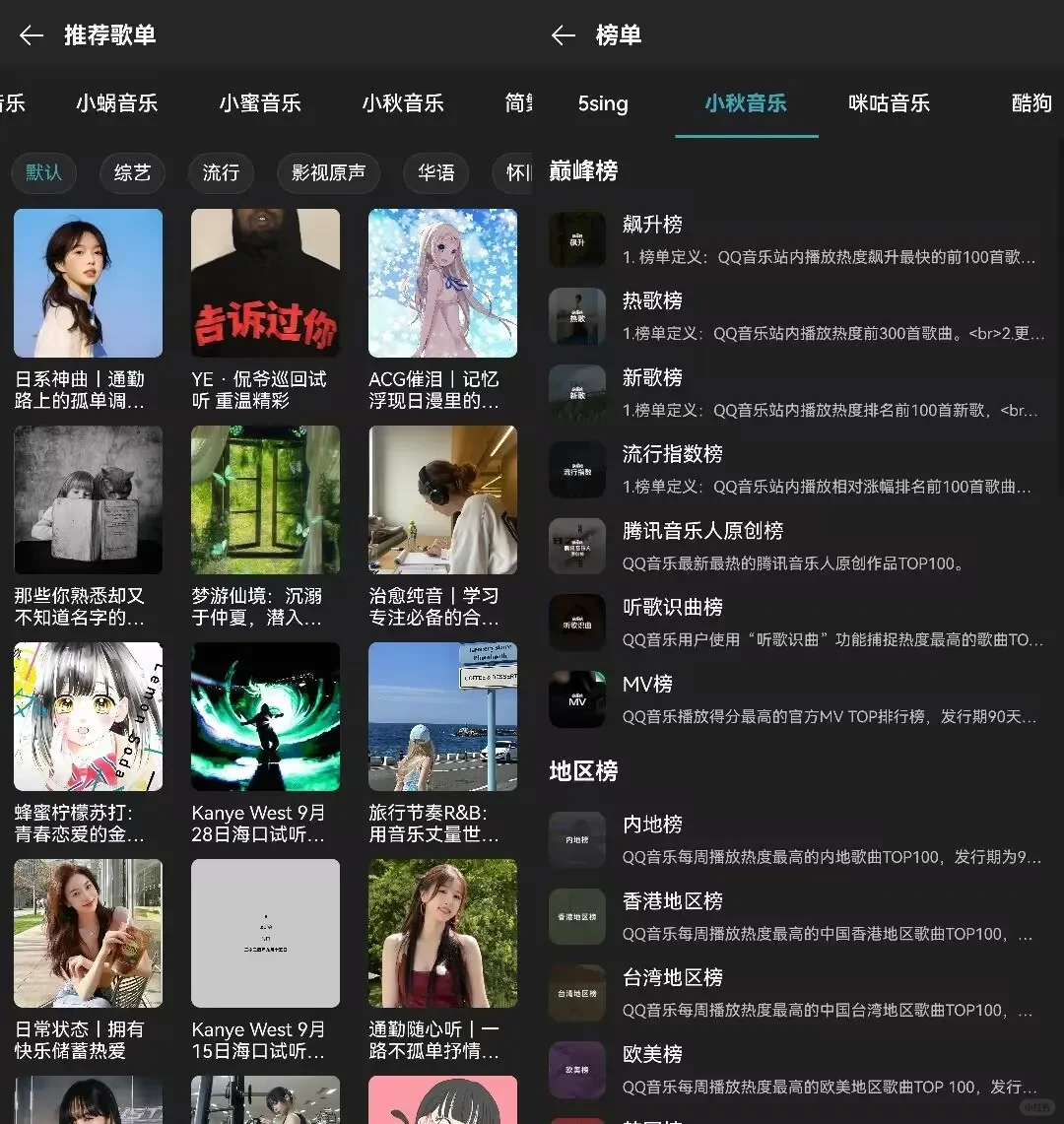Switch to the 咪咕音乐 tab

tap(888, 104)
